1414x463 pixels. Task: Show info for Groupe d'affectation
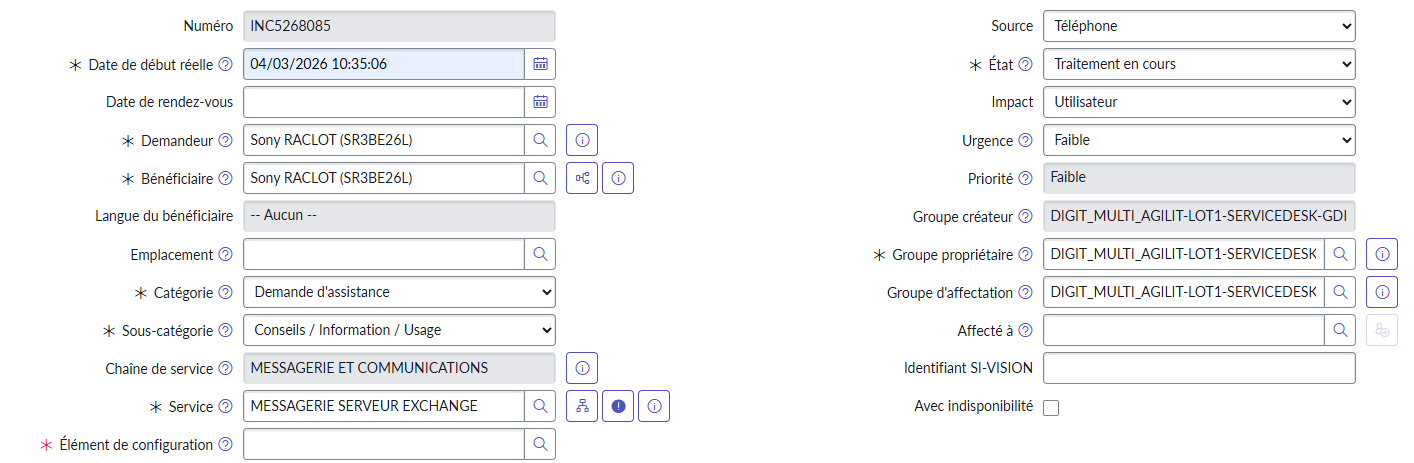1381,293
